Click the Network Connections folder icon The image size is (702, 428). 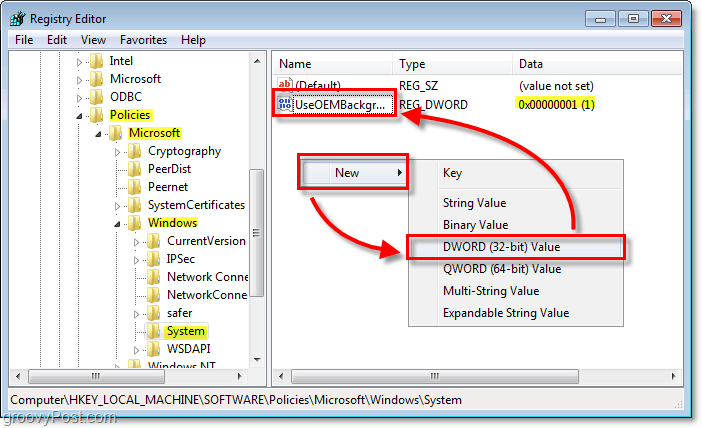(154, 277)
